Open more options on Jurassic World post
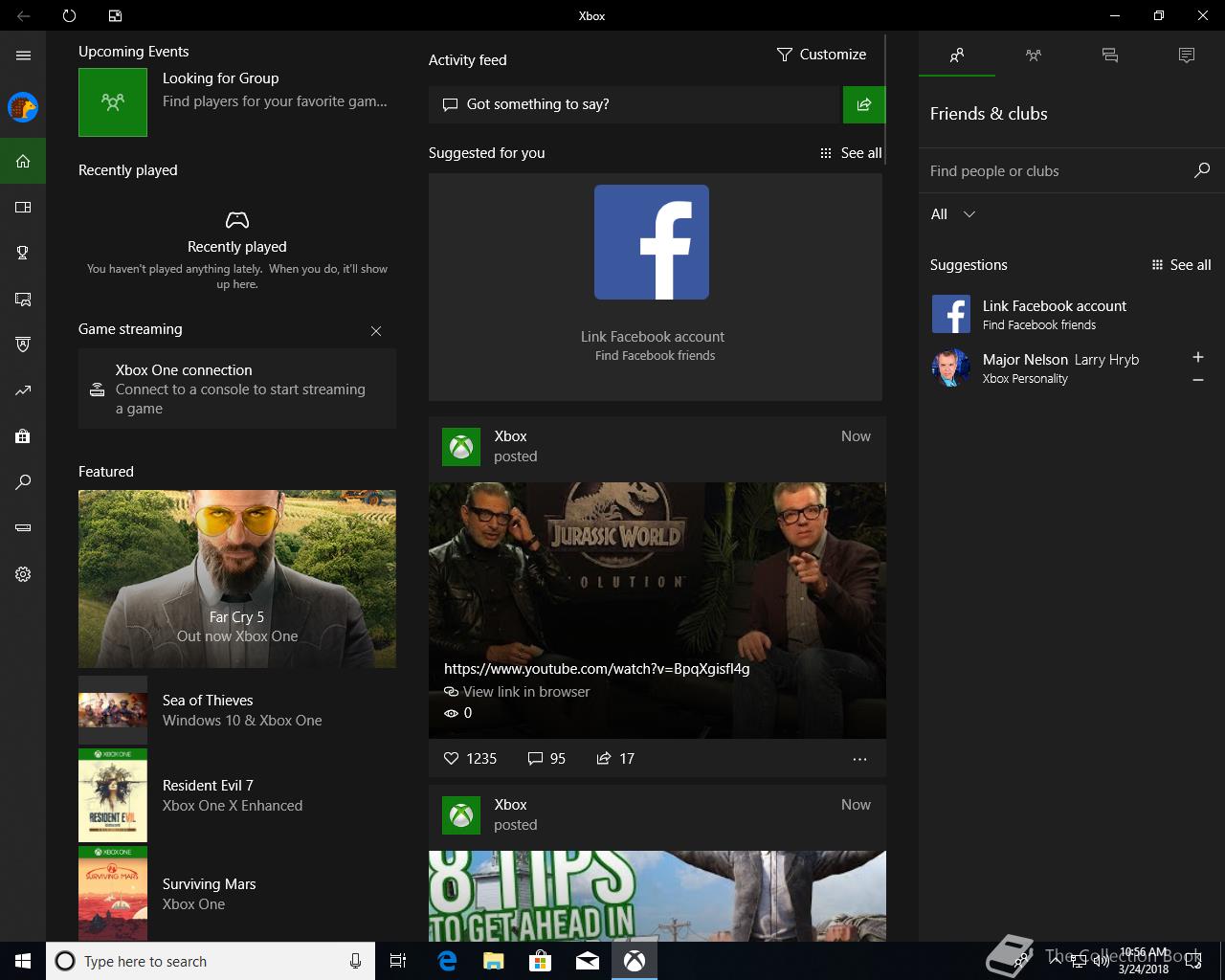1225x980 pixels. pyautogui.click(x=859, y=759)
